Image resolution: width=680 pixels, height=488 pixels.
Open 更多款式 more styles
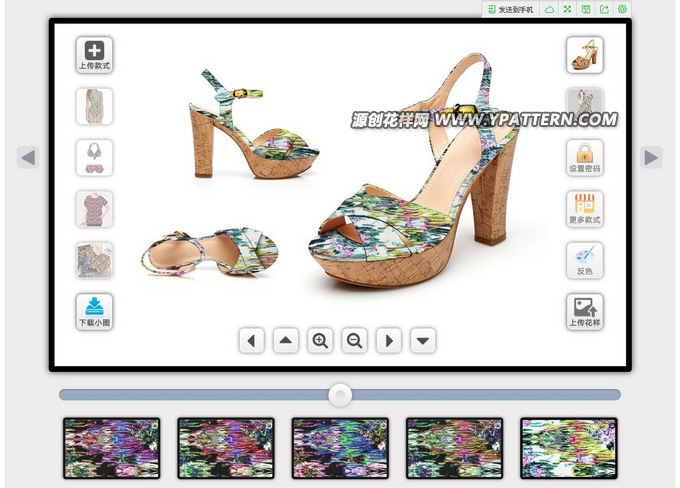click(x=584, y=208)
